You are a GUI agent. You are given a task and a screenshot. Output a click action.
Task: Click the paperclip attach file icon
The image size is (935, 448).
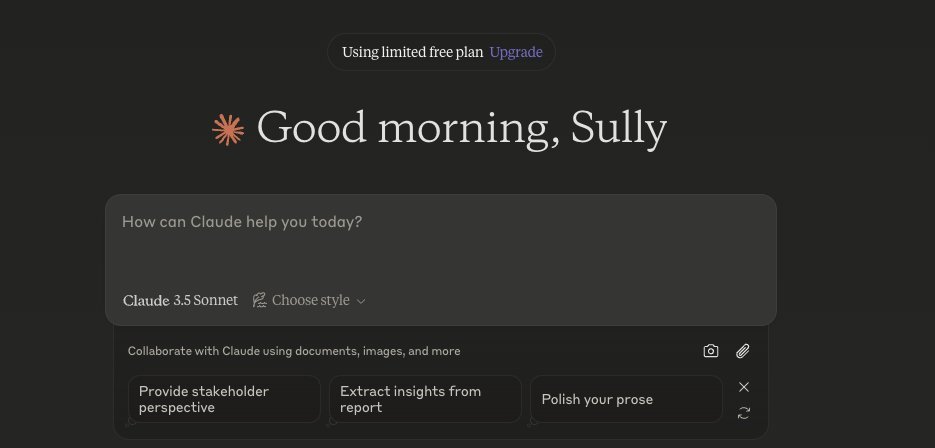[x=743, y=351]
